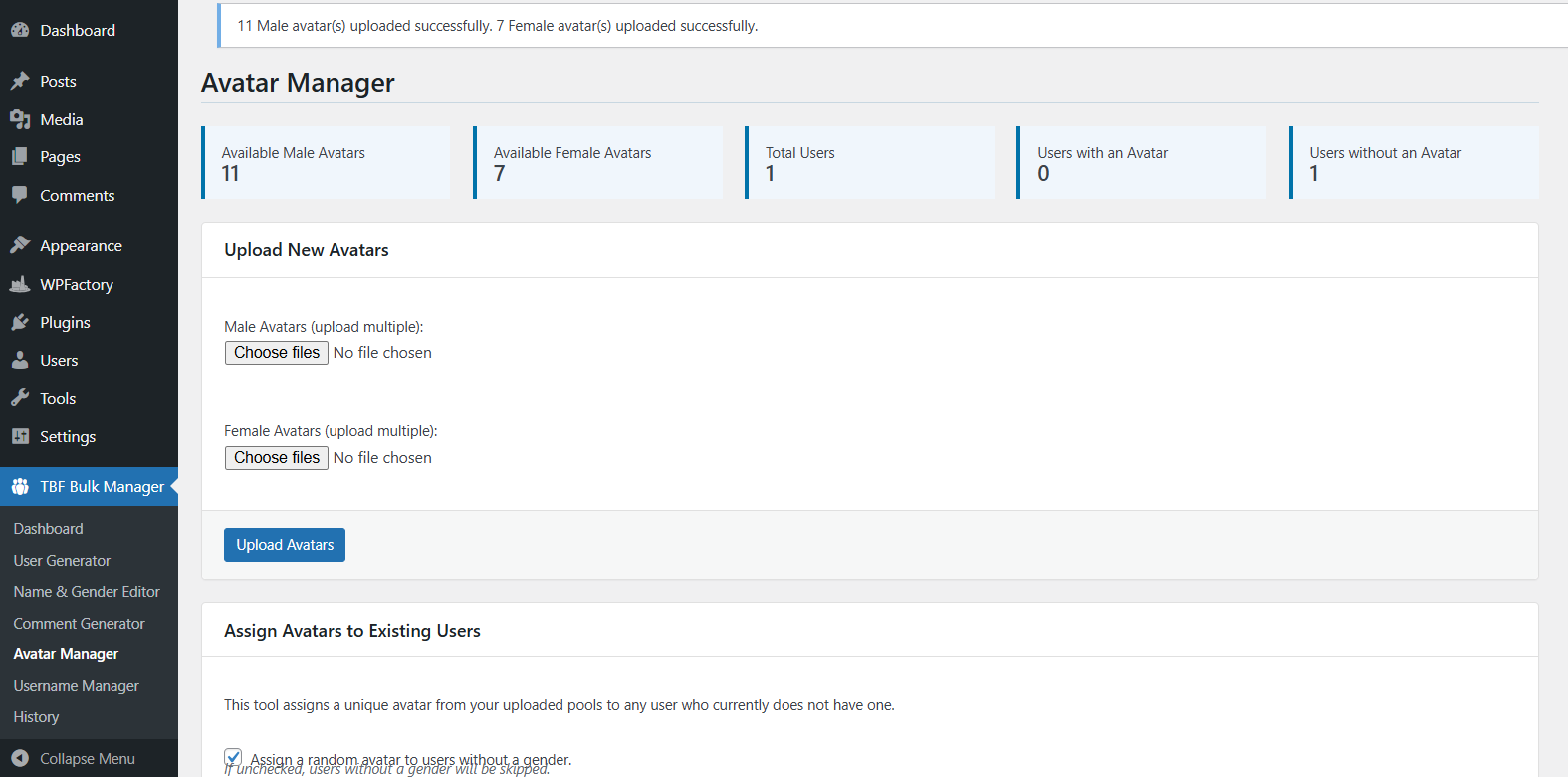Click the Pages document icon

click(20, 156)
